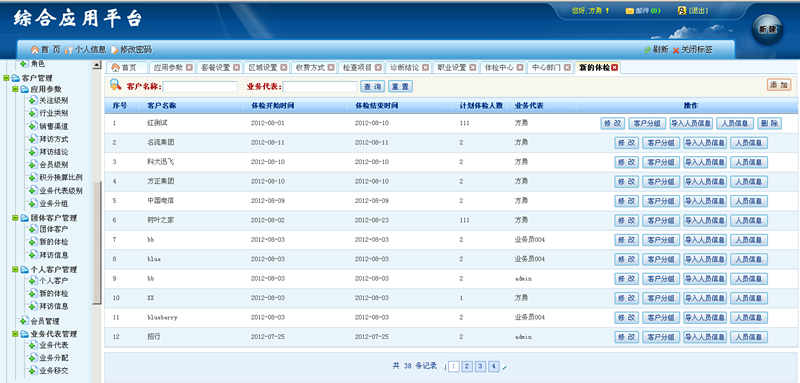Focus the 业务代表 input field
The image size is (800, 383).
[x=320, y=87]
